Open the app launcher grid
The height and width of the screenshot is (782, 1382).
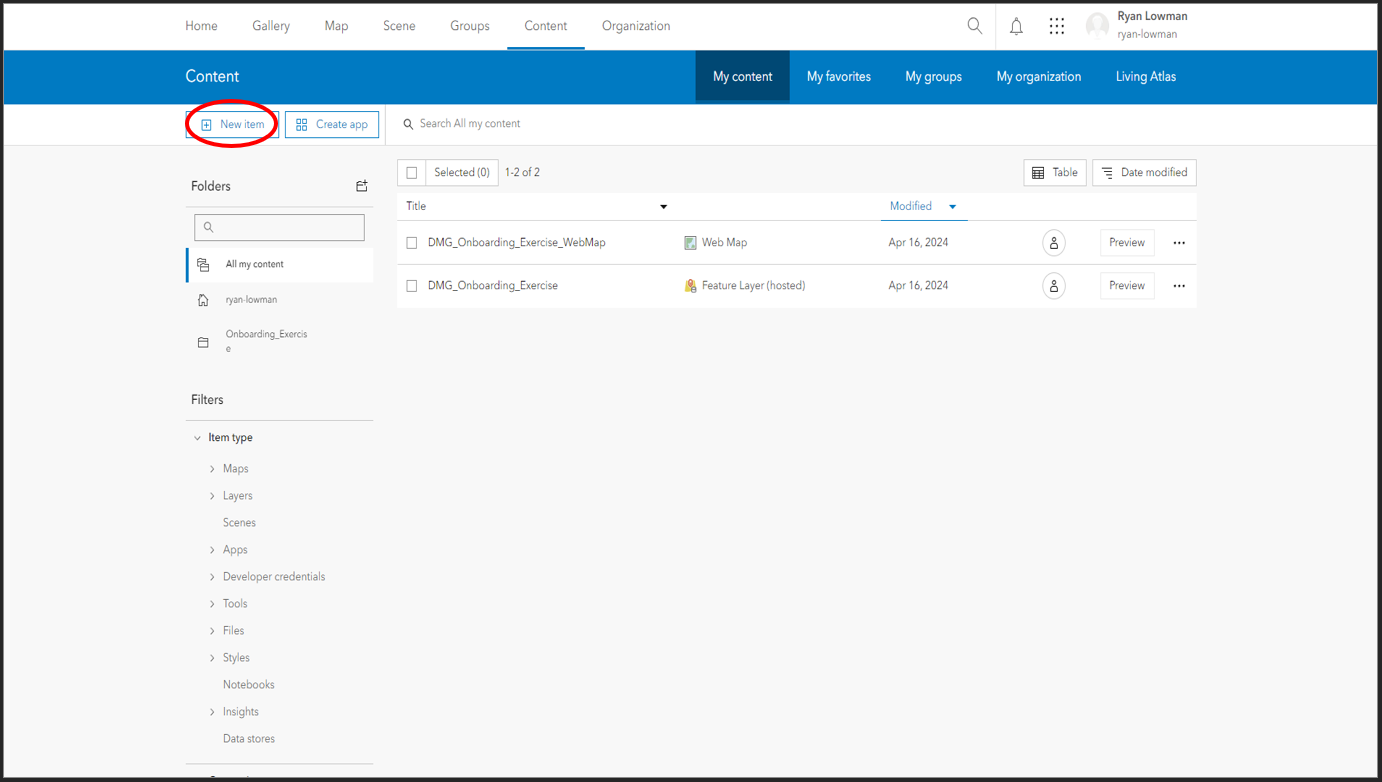pos(1057,25)
